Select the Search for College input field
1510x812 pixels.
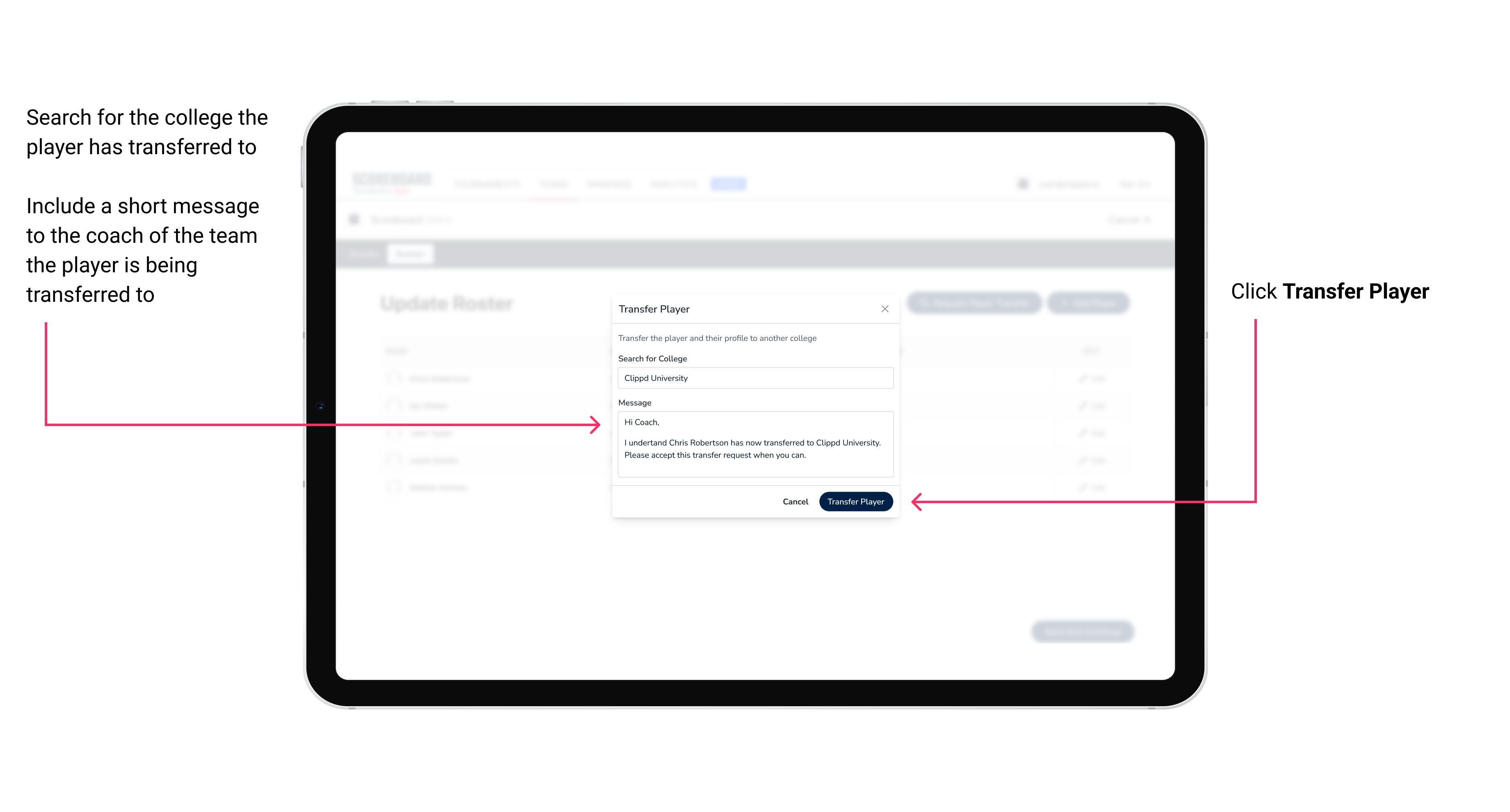[753, 378]
